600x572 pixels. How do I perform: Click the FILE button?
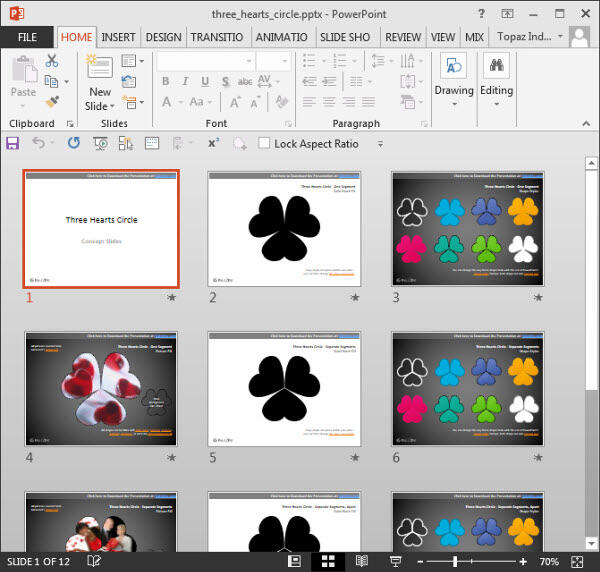(x=27, y=37)
